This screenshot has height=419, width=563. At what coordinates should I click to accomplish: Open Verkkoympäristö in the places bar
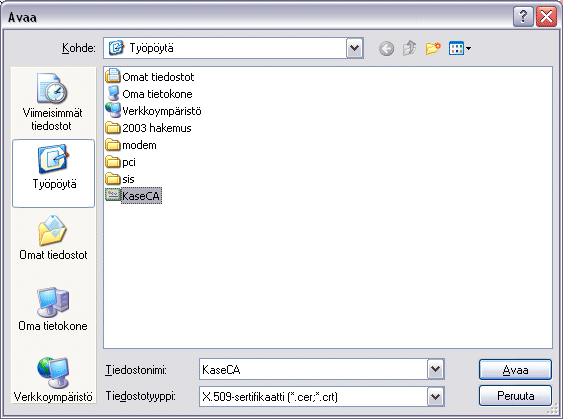pyautogui.click(x=53, y=379)
